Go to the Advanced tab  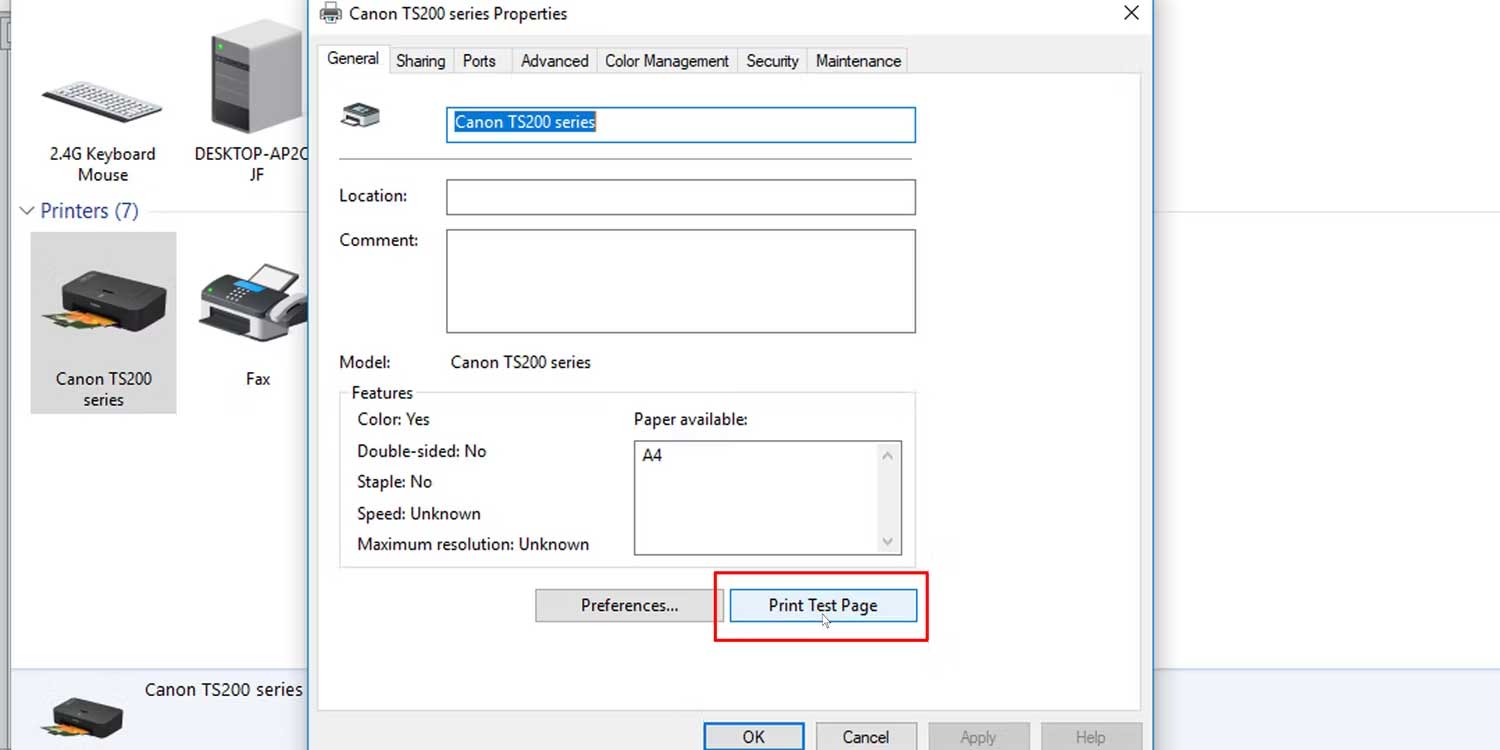pyautogui.click(x=554, y=61)
